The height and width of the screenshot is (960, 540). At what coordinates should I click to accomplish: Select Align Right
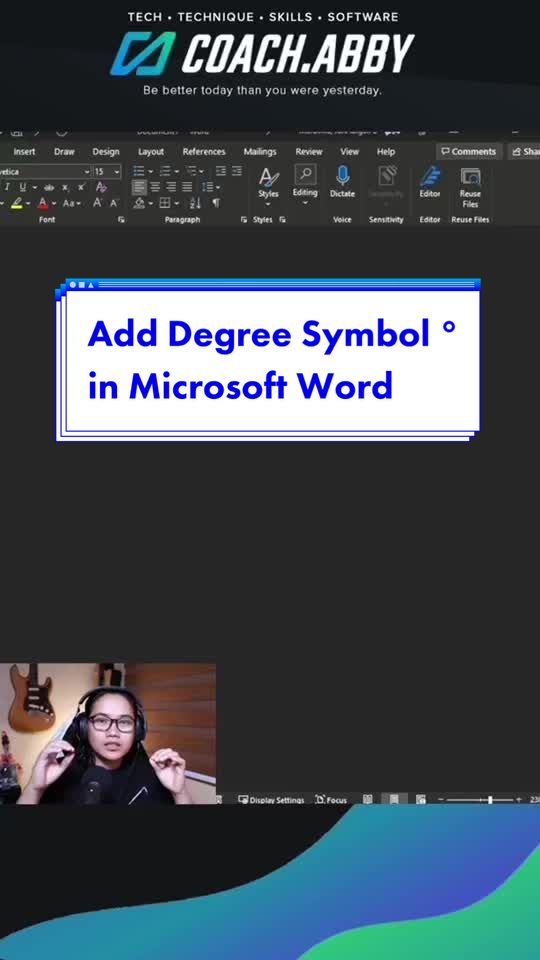tap(171, 187)
